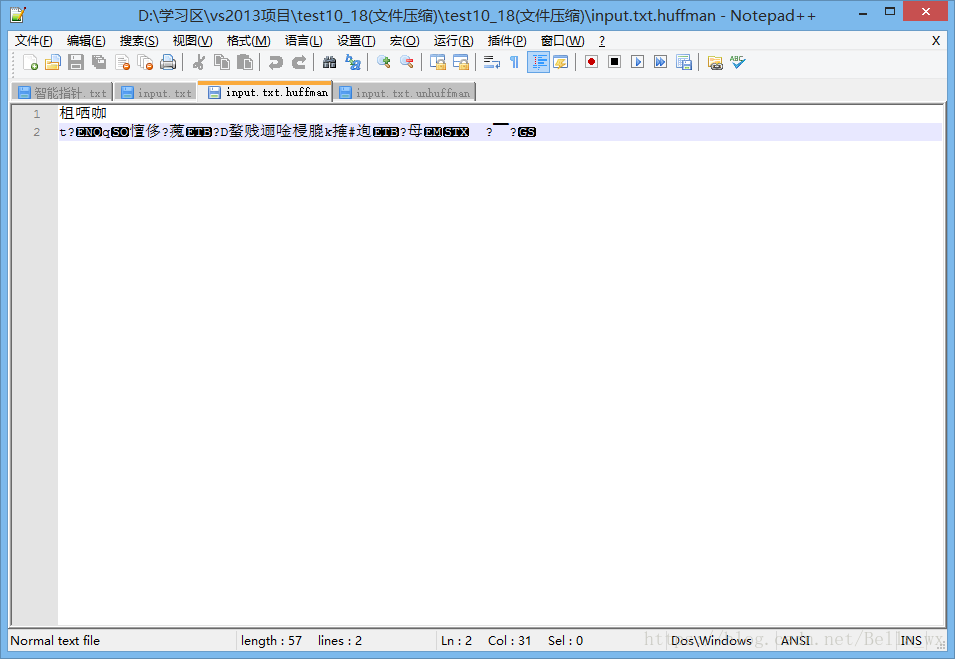Click 'Col : 31' in the status bar

tap(509, 641)
